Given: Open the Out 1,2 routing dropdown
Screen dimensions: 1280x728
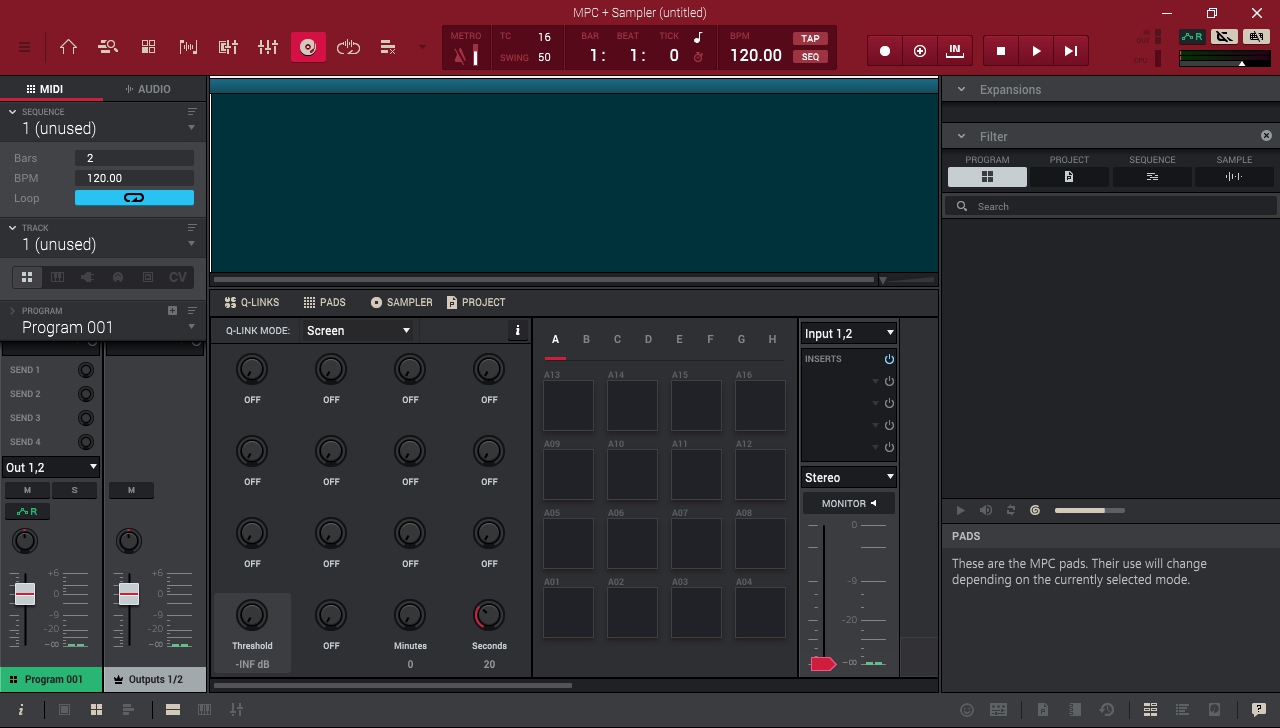Looking at the screenshot, I should pos(51,467).
